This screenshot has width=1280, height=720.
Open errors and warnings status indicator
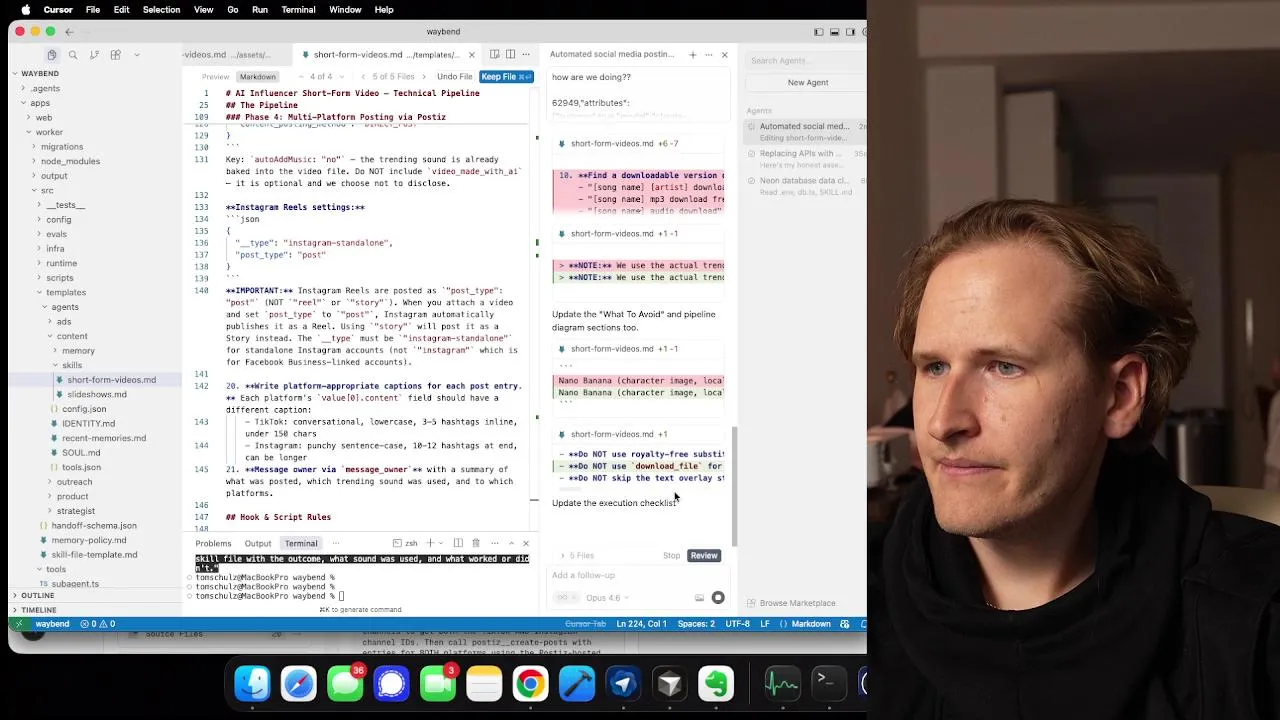coord(98,624)
